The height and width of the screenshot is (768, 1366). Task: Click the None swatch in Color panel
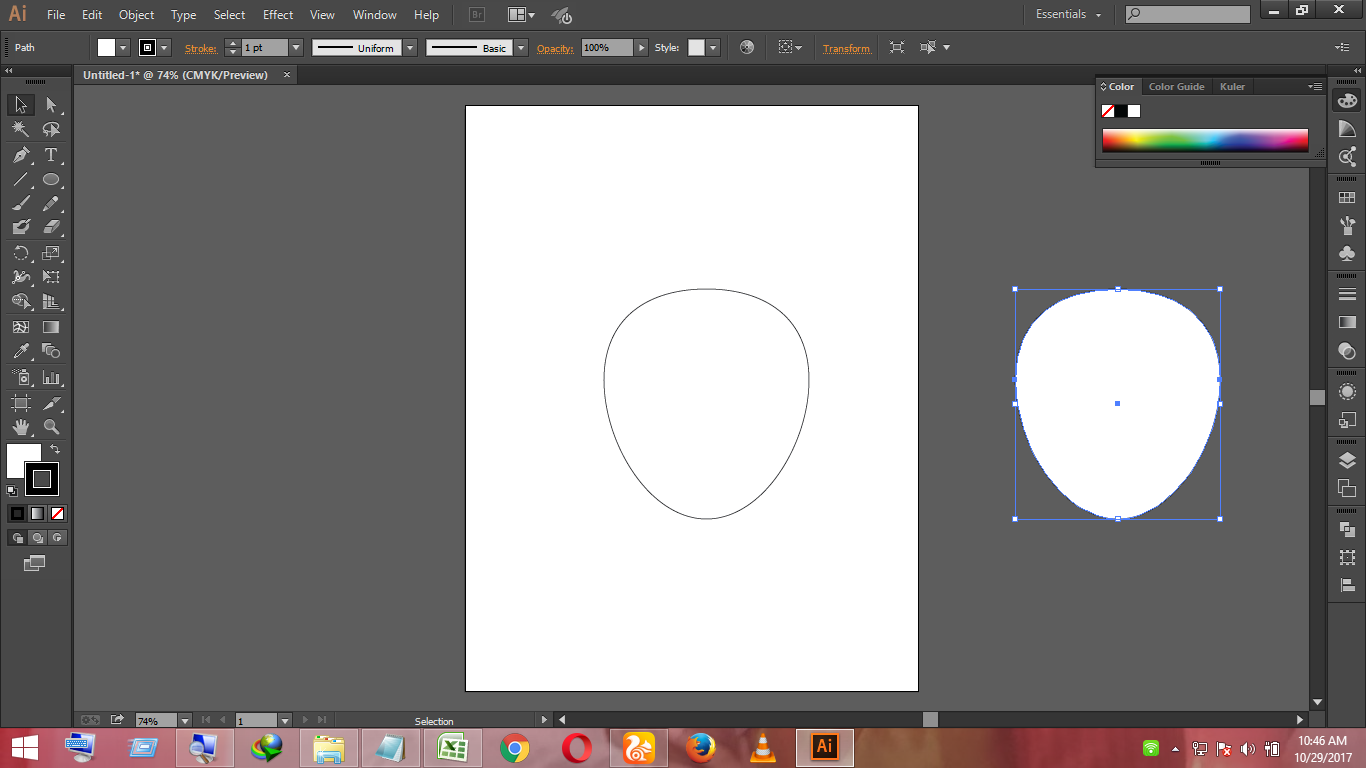(x=1107, y=111)
